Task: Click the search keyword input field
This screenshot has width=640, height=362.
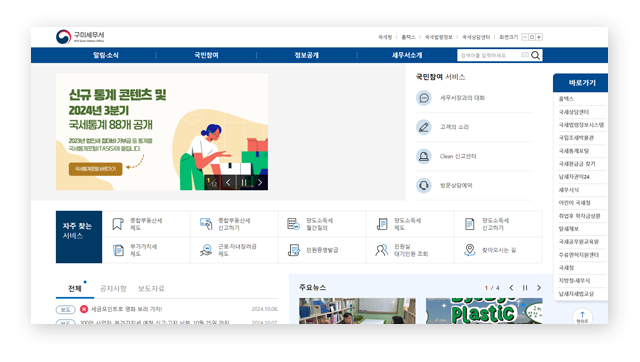Action: click(x=489, y=55)
